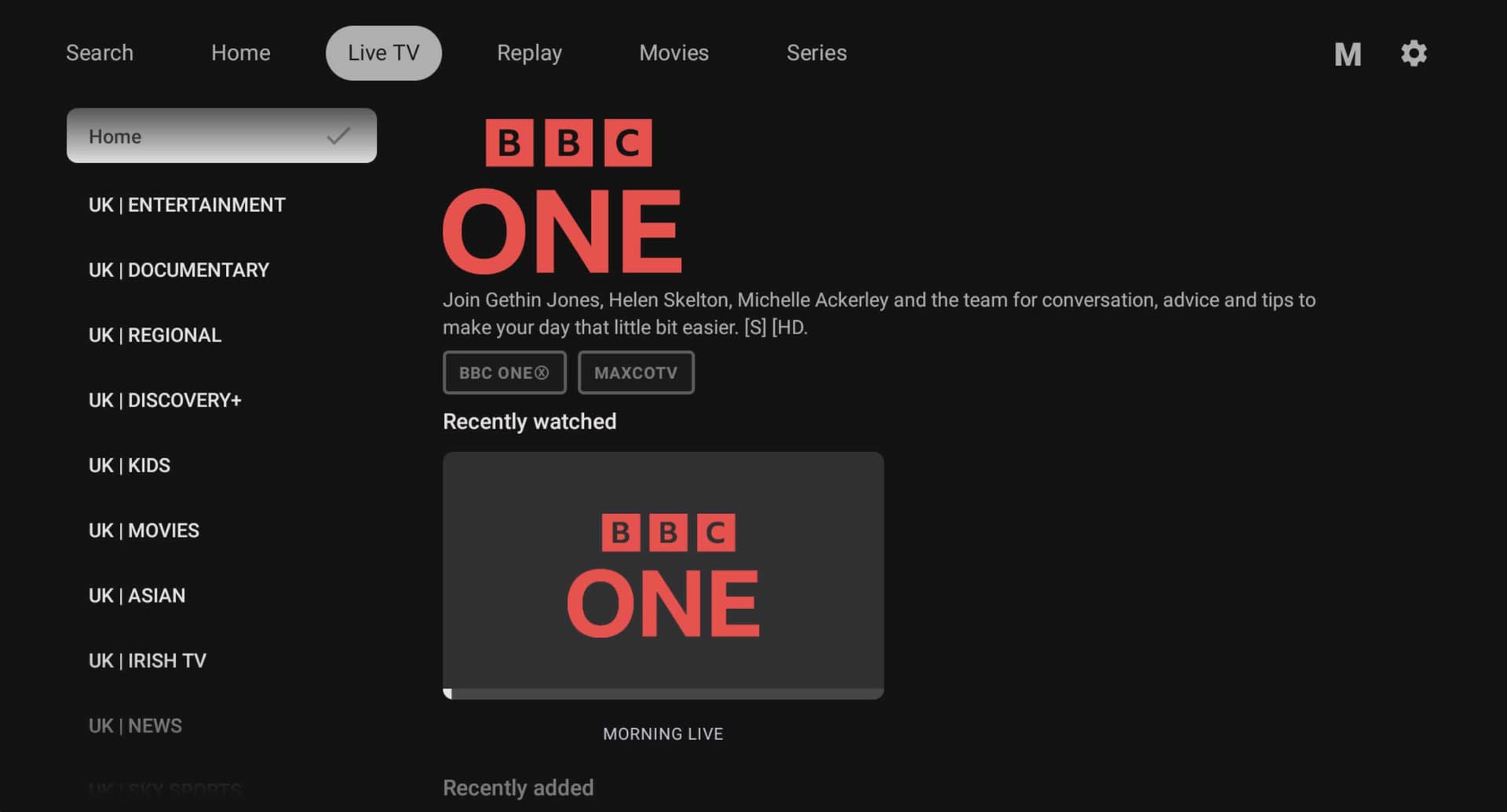Viewport: 1507px width, 812px height.
Task: Select the UK | KIDS category
Action: [130, 465]
